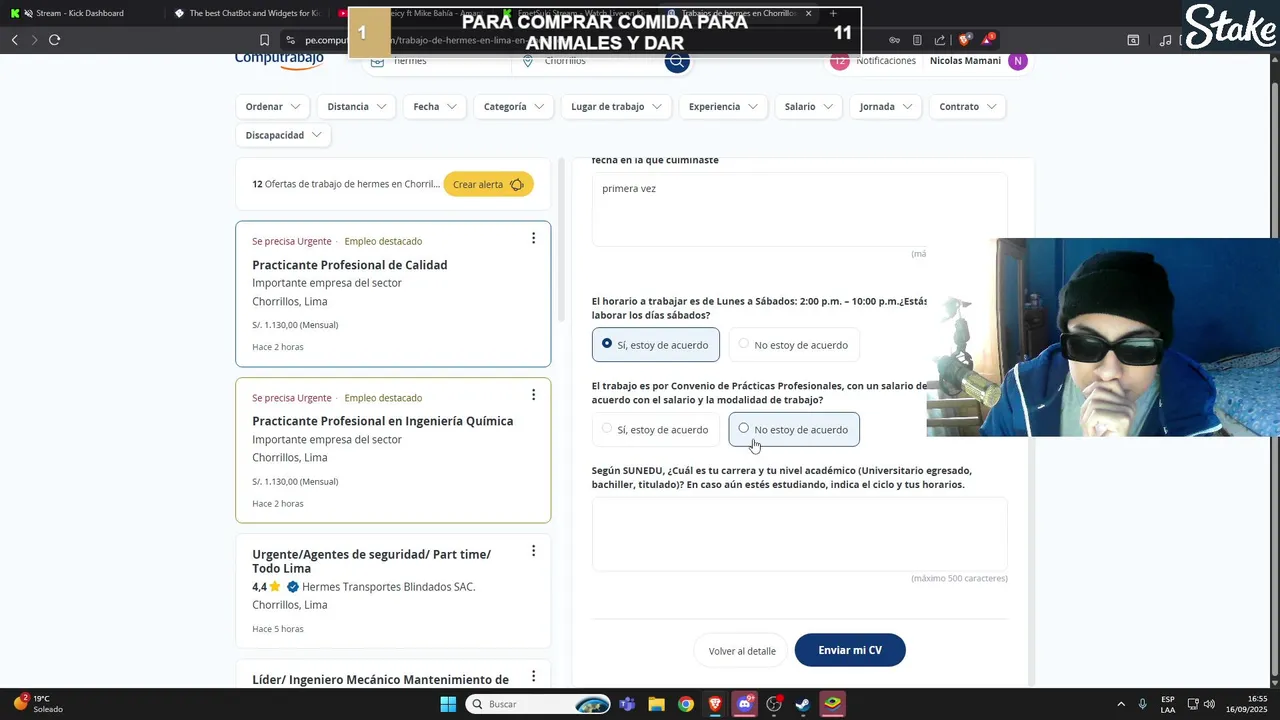This screenshot has height=720, width=1280.
Task: Click the empty SUNEDU career answer text area
Action: coord(799,534)
